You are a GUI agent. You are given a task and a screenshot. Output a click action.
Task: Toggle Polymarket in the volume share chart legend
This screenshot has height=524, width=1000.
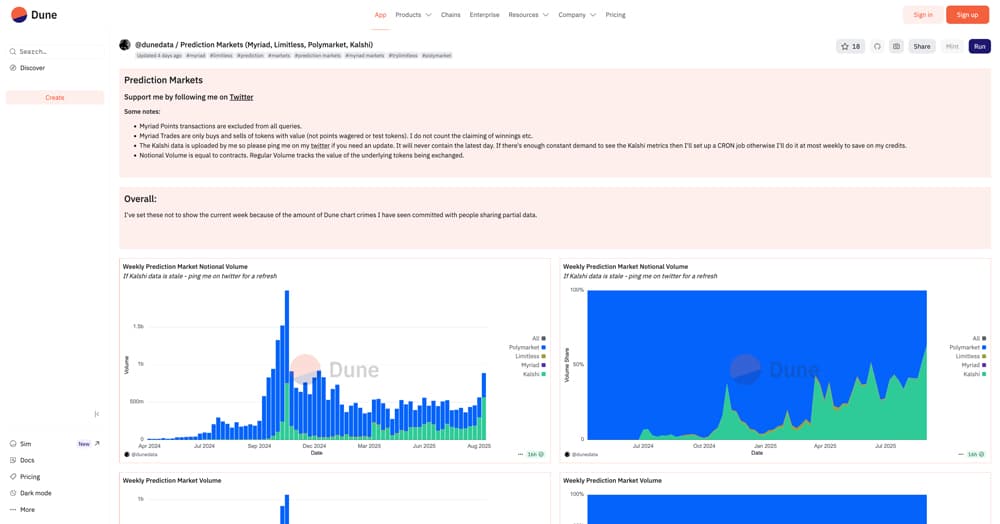968,347
